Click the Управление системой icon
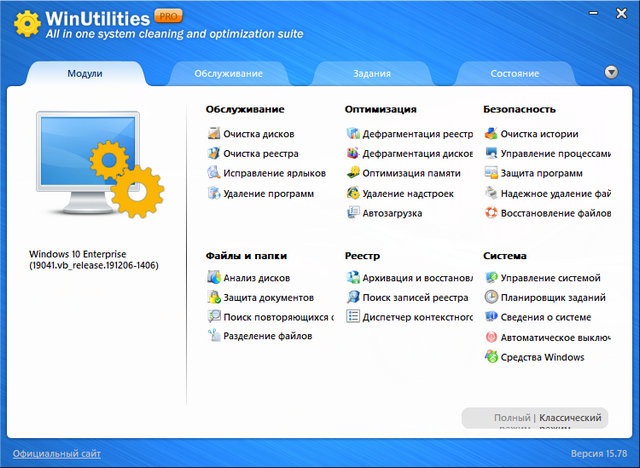 tap(491, 277)
